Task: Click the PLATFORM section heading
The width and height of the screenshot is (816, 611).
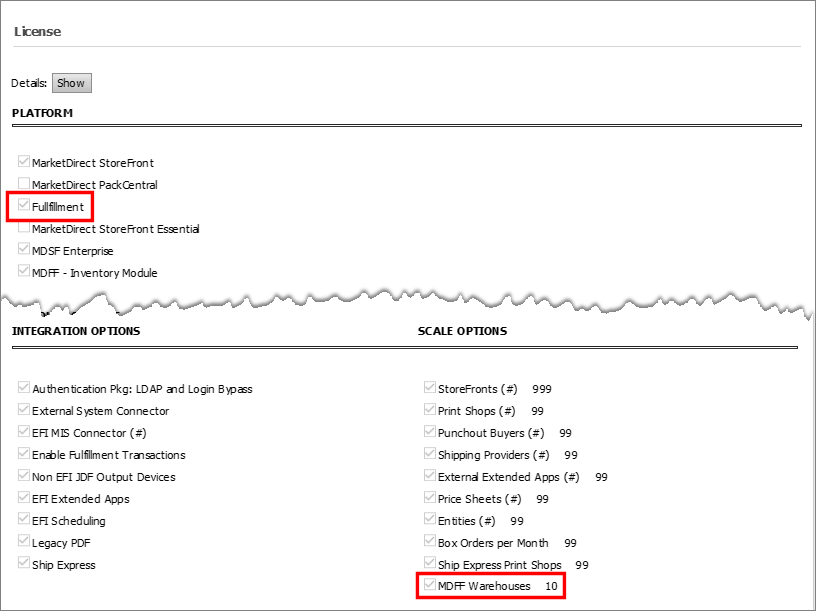Action: click(x=42, y=113)
